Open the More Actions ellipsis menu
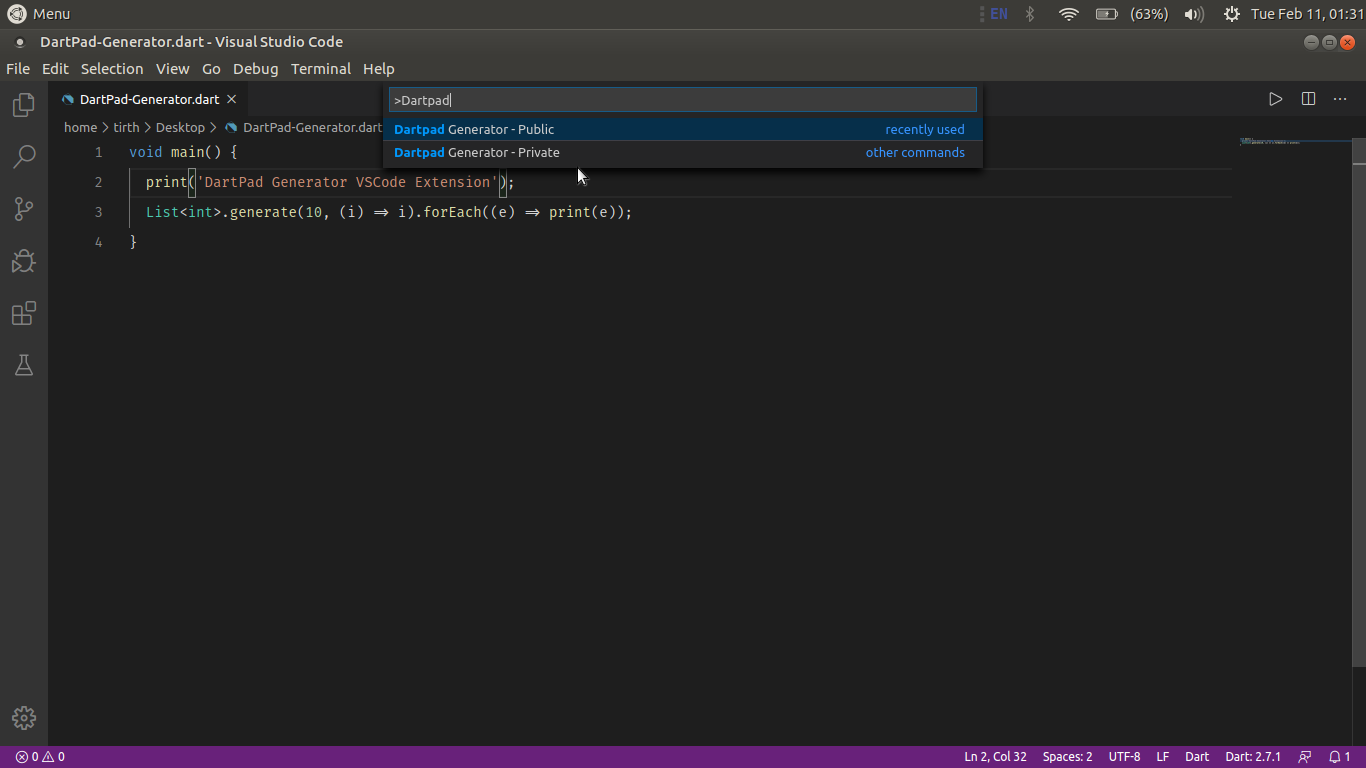The image size is (1366, 768). pos(1340,99)
